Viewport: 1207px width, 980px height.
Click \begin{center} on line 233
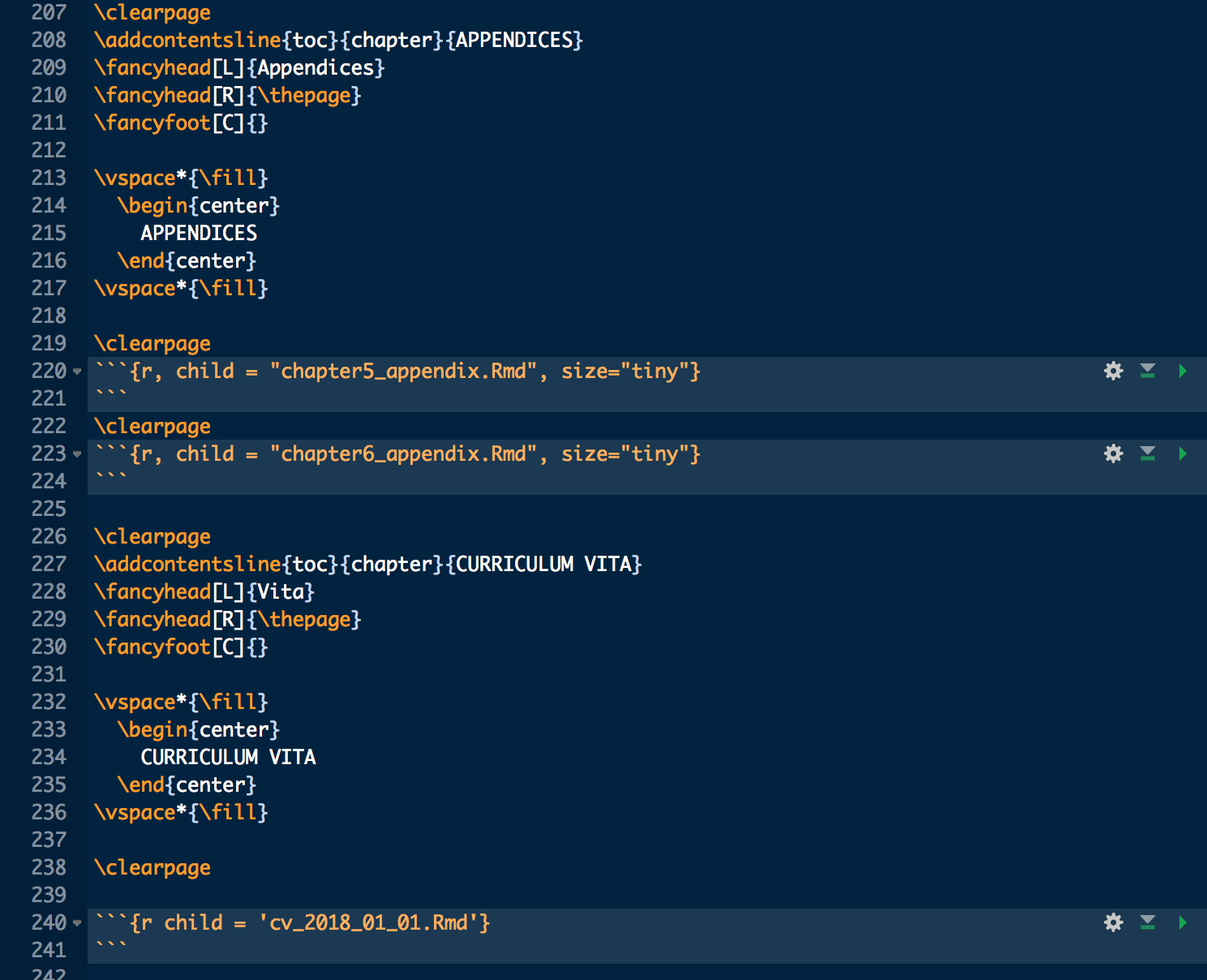point(199,729)
